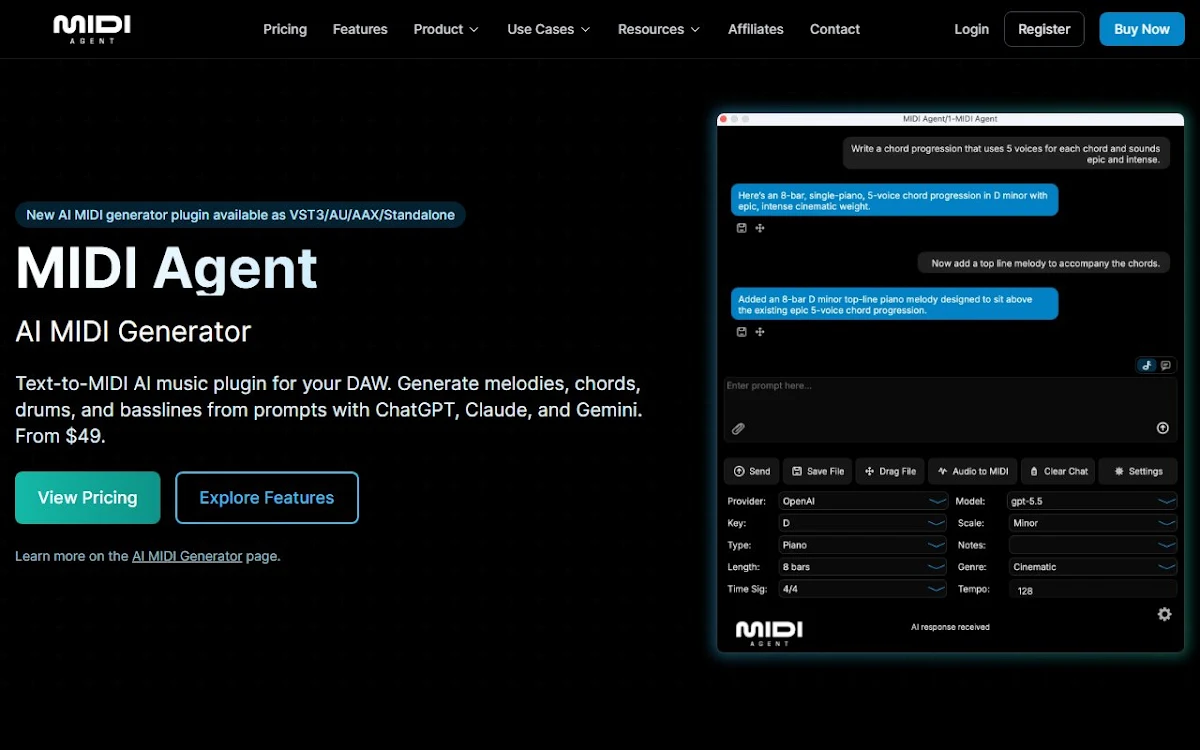Image resolution: width=1200 pixels, height=750 pixels.
Task: Click the Save File button
Action: (x=818, y=471)
